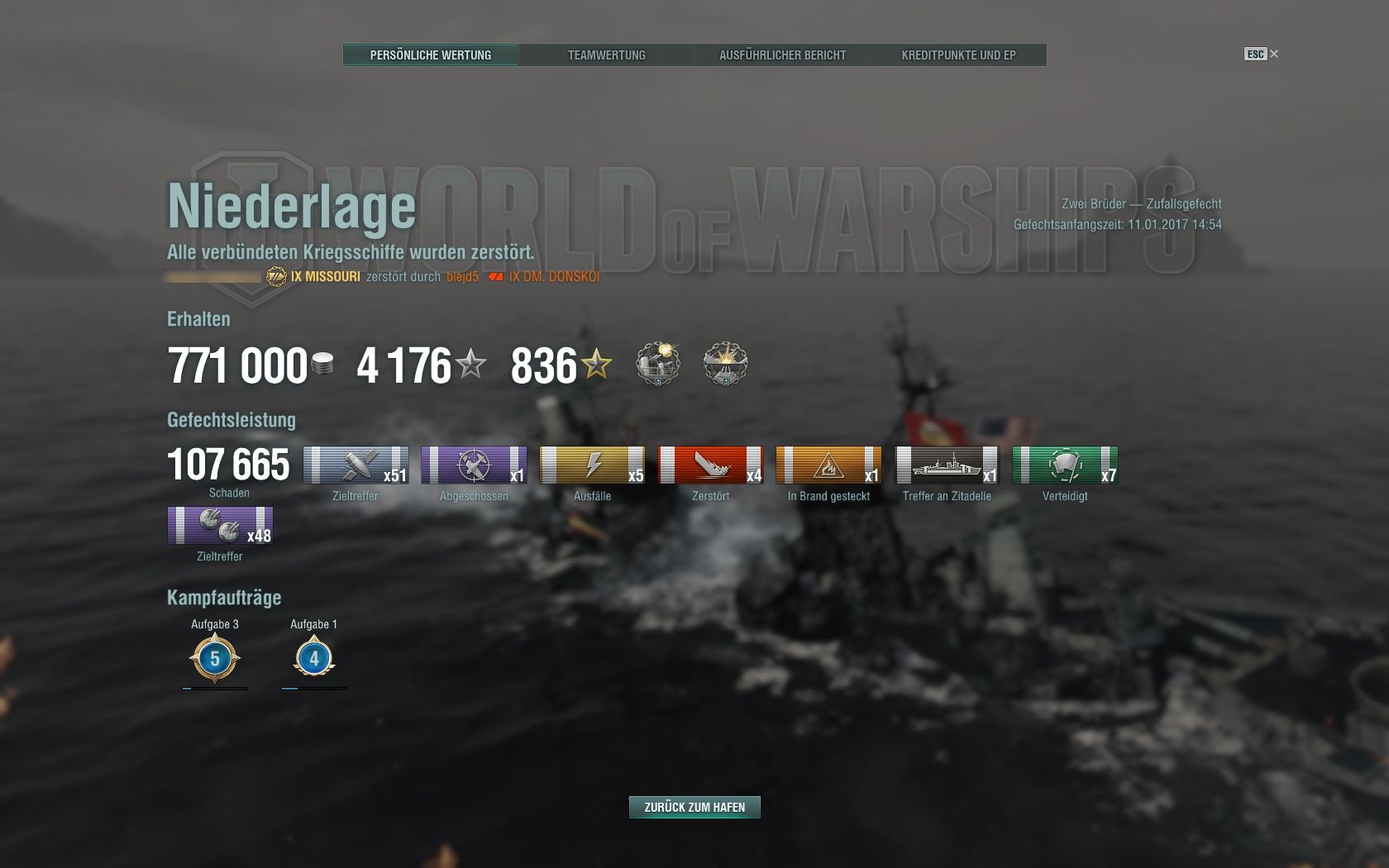Screen dimensions: 1389x868
Task: Click Zurück zum Hafen button
Action: (694, 807)
